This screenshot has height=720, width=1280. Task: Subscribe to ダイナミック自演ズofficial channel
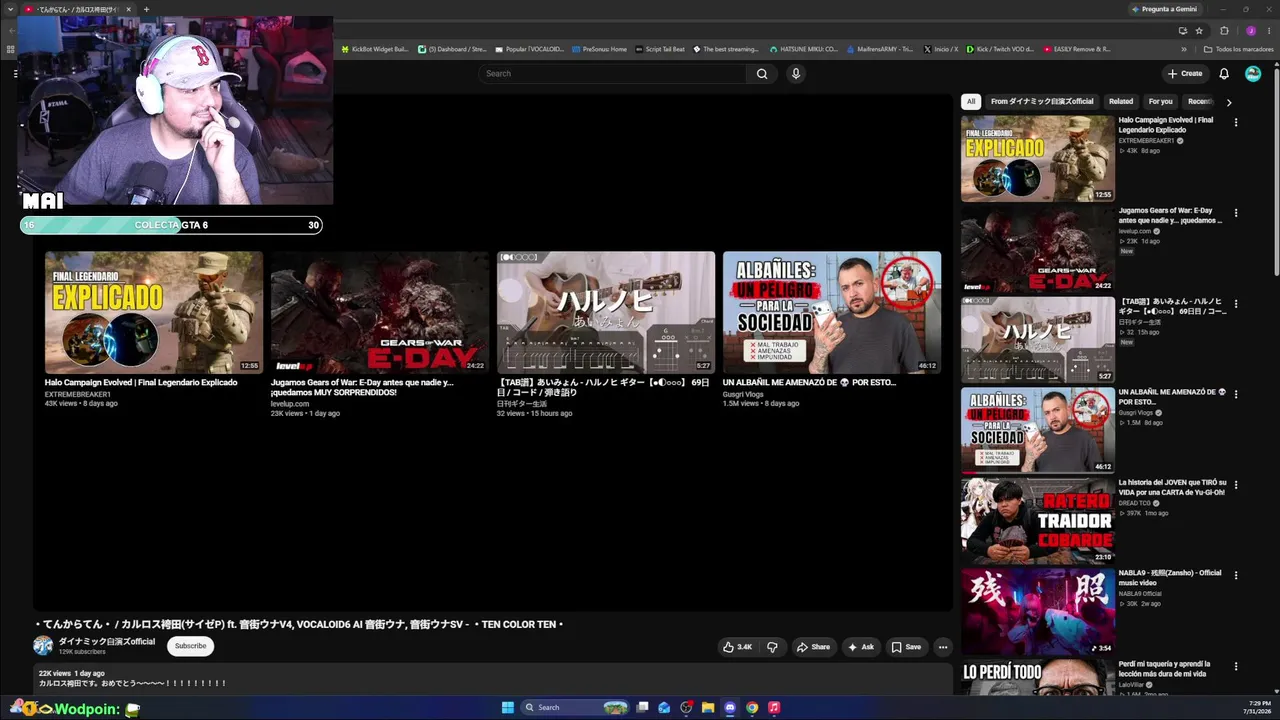click(190, 646)
